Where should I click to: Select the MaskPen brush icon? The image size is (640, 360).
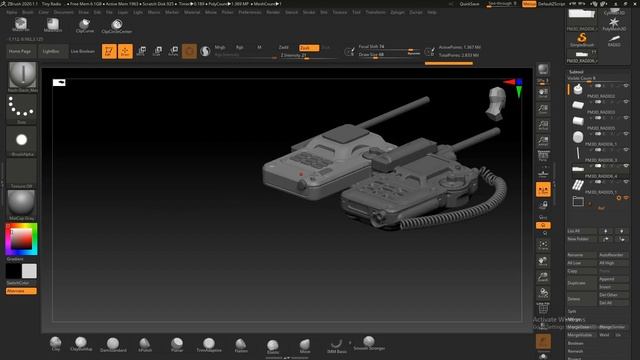pos(20,24)
